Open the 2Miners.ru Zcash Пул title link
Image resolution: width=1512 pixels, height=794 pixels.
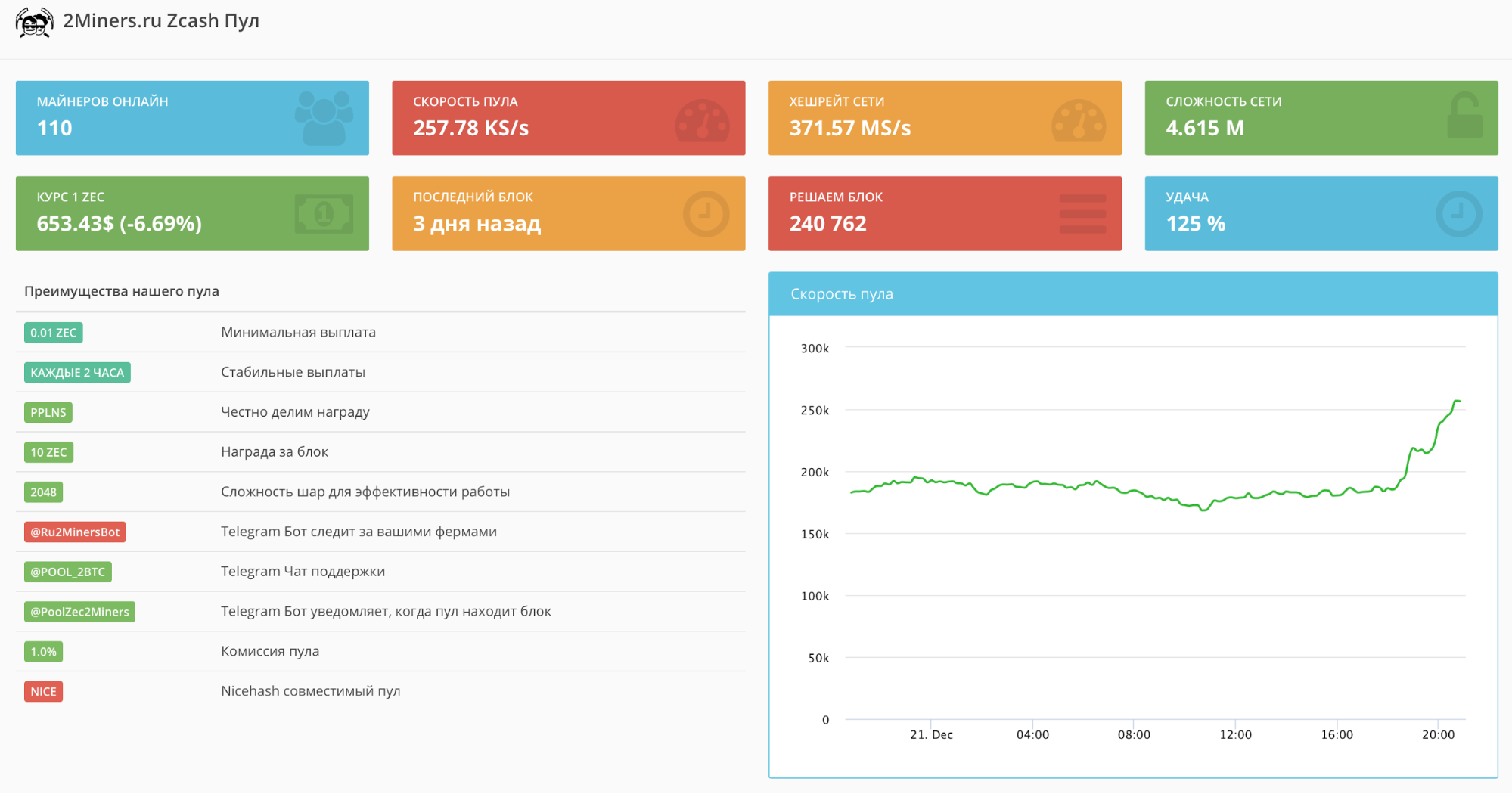click(x=160, y=21)
